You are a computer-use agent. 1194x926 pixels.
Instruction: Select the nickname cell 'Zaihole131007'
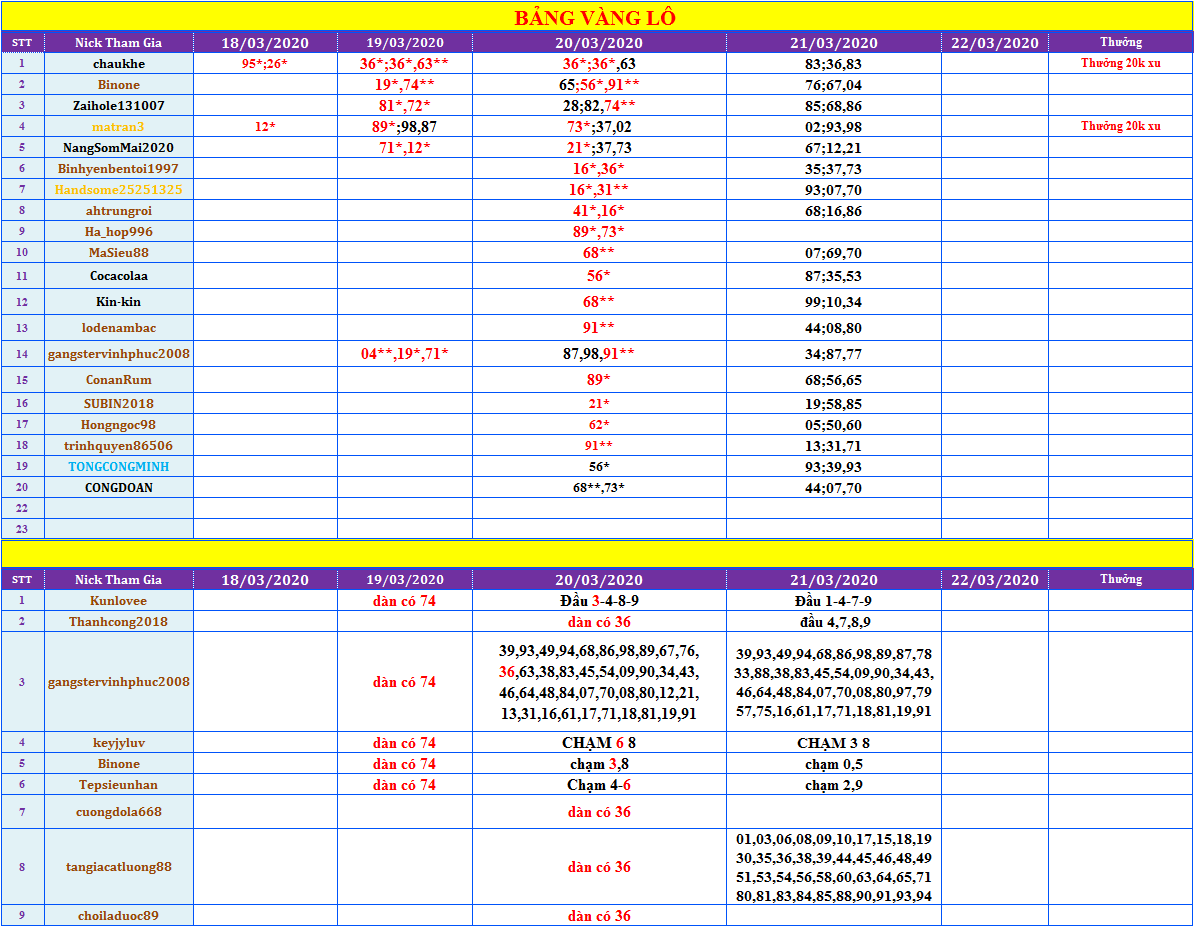tap(119, 106)
